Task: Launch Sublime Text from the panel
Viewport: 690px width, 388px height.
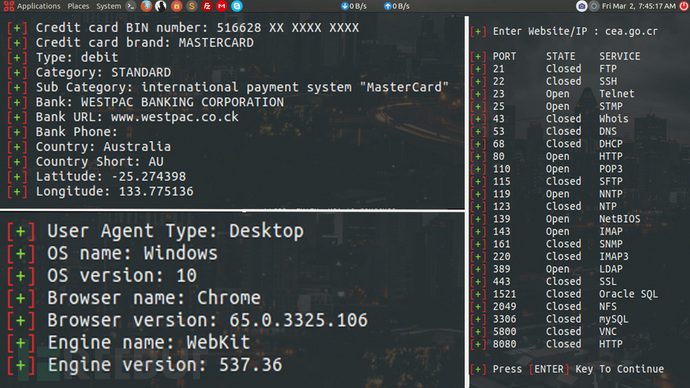Action: 191,6
